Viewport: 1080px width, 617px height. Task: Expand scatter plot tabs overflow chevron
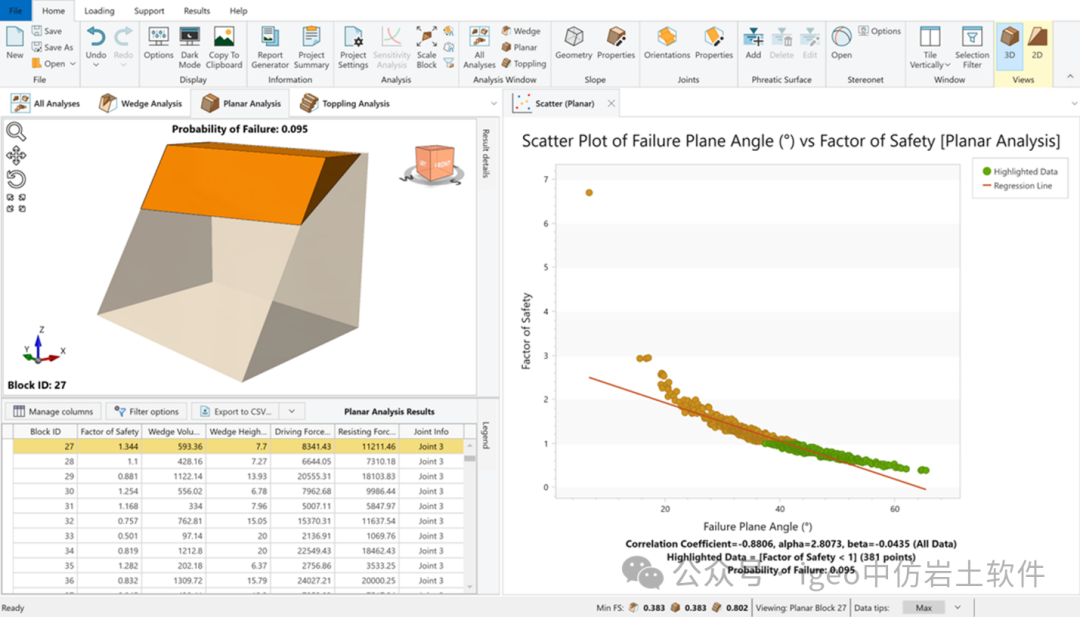pos(1074,103)
